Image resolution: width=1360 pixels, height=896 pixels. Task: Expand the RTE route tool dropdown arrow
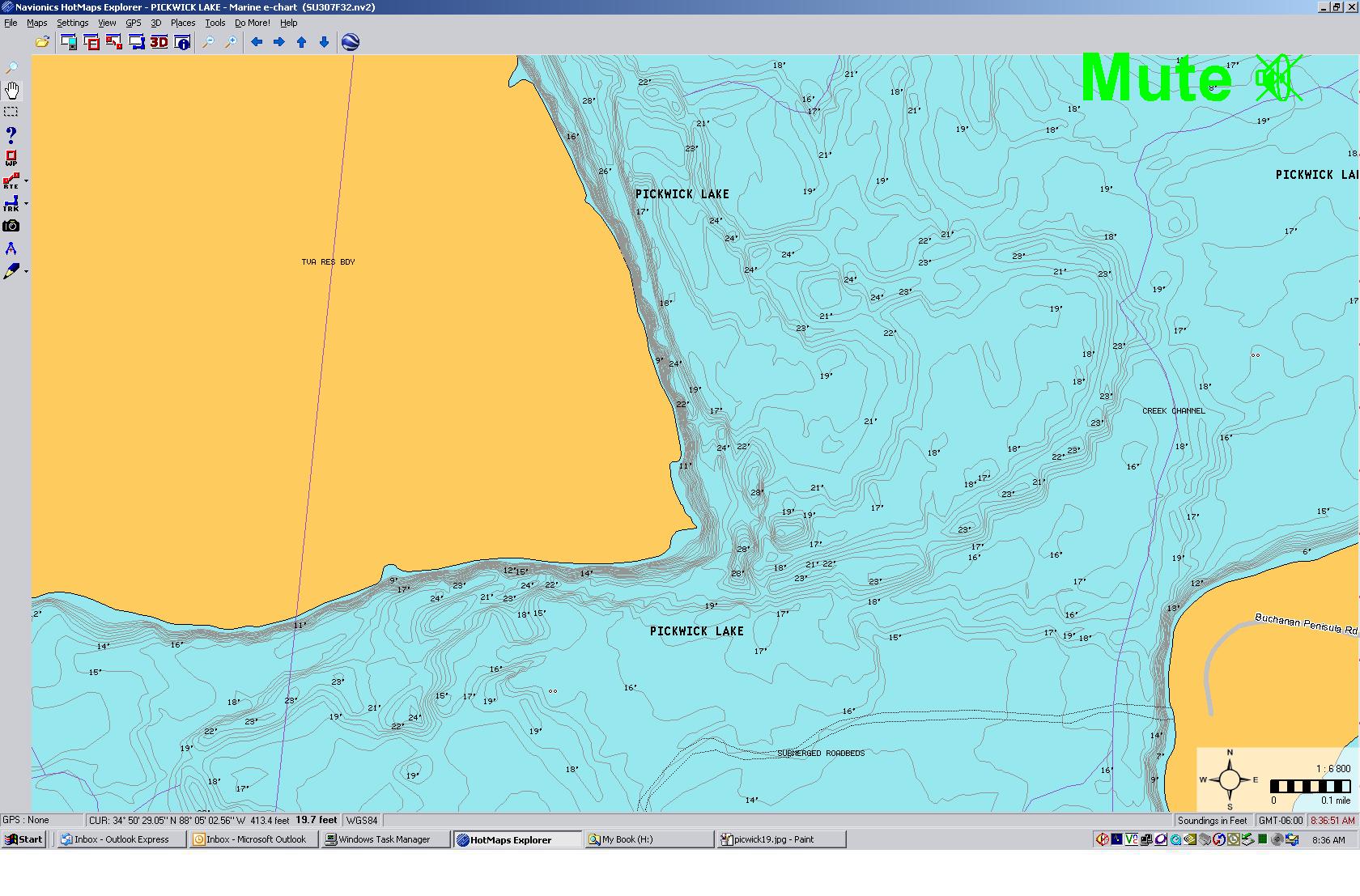26,181
